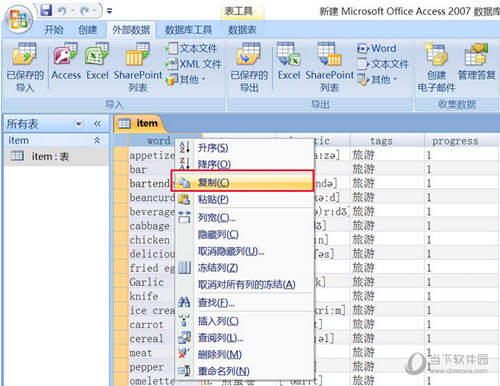Save using the quick access floppy icon
Screen dimensions: 500x386
[x=46, y=10]
